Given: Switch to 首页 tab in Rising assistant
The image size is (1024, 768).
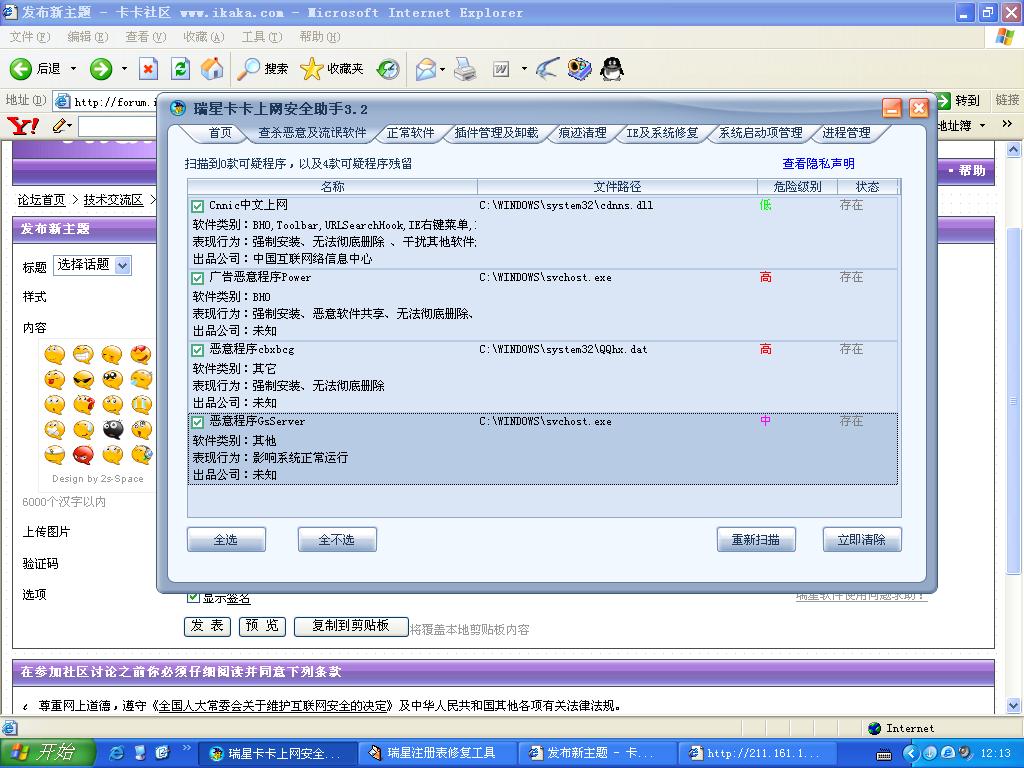Looking at the screenshot, I should [220, 133].
